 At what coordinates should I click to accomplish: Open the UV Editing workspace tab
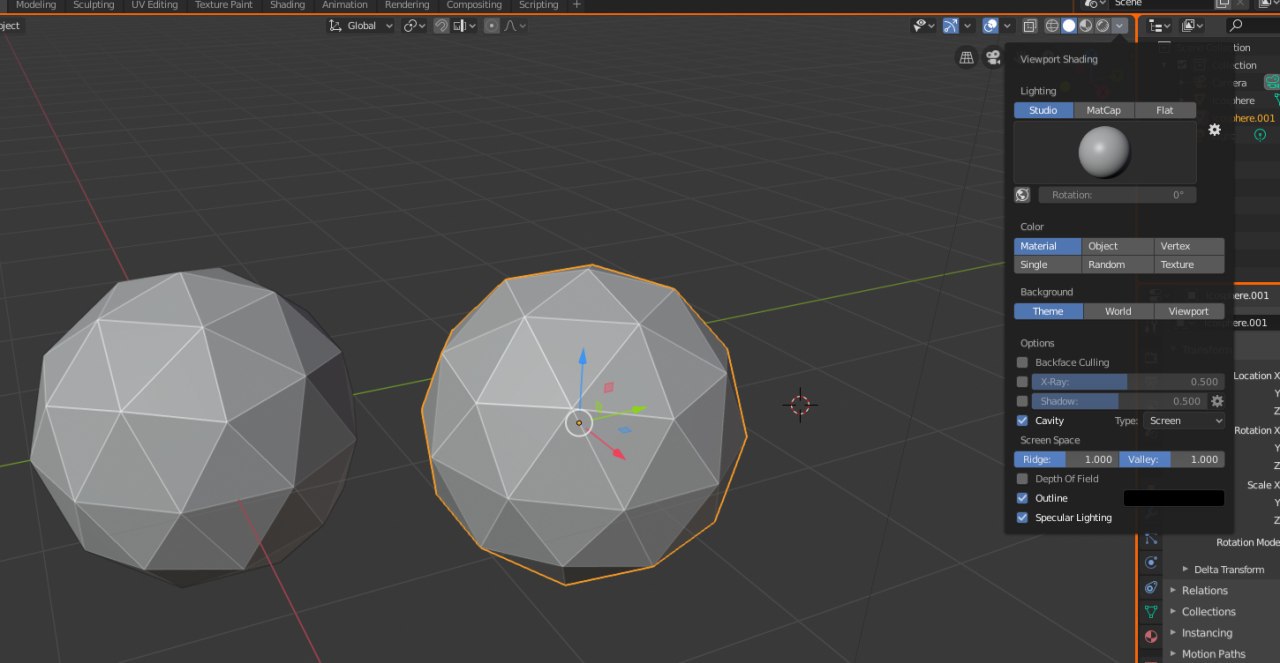point(154,5)
